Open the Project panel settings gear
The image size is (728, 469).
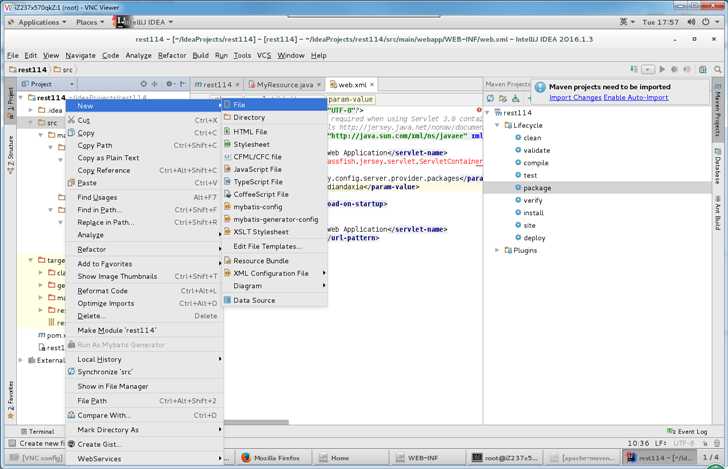click(x=170, y=84)
